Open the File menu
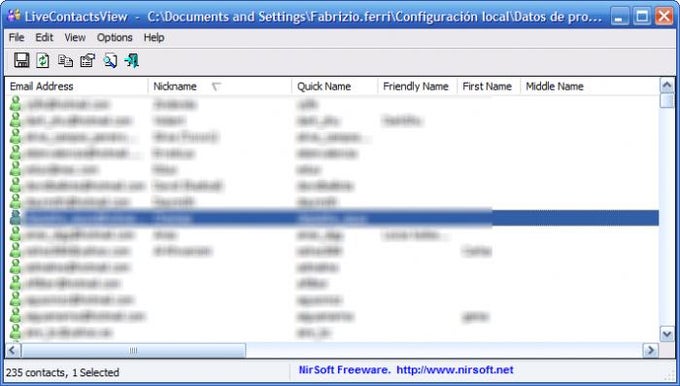The height and width of the screenshot is (386, 680). click(x=16, y=38)
